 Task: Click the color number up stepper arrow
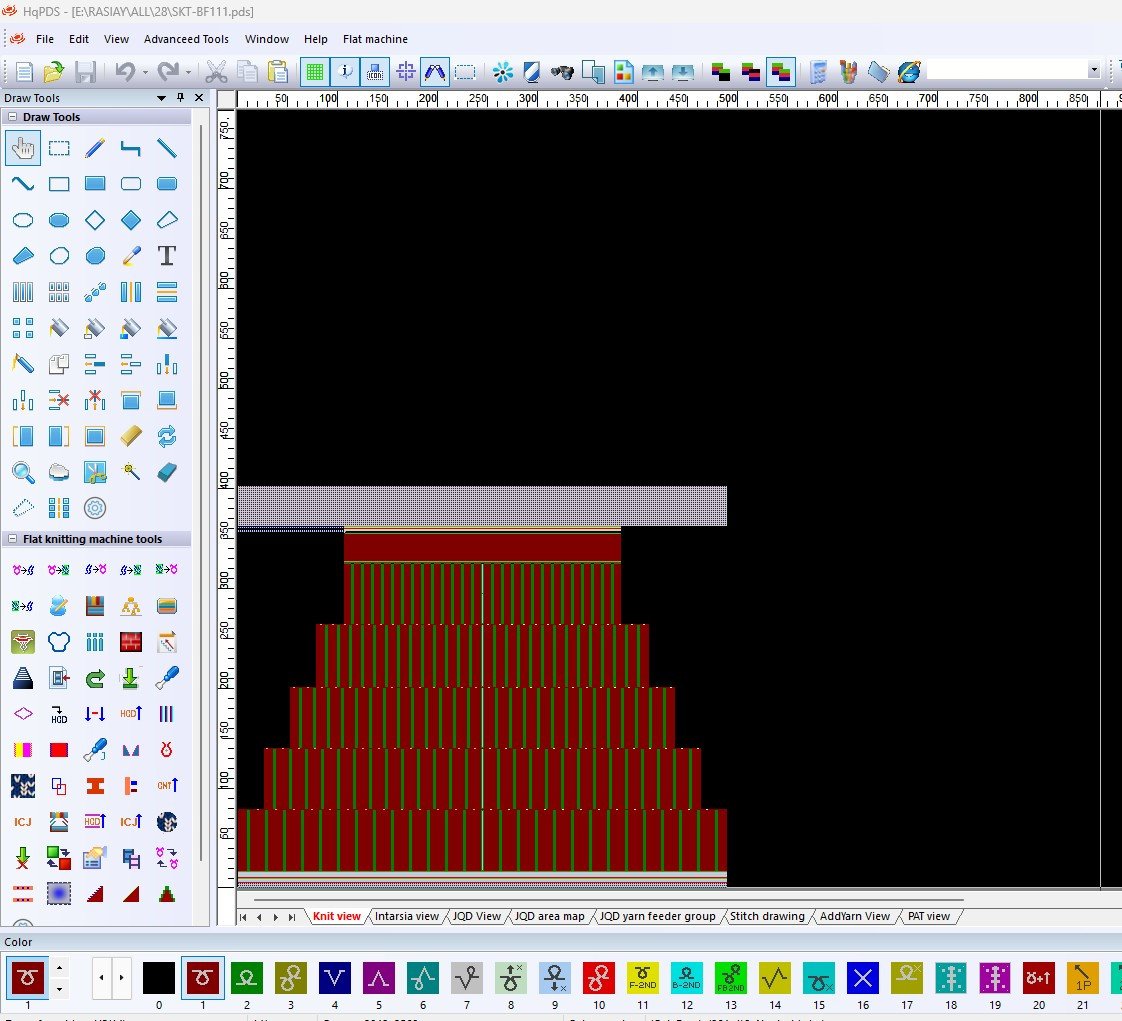59,967
